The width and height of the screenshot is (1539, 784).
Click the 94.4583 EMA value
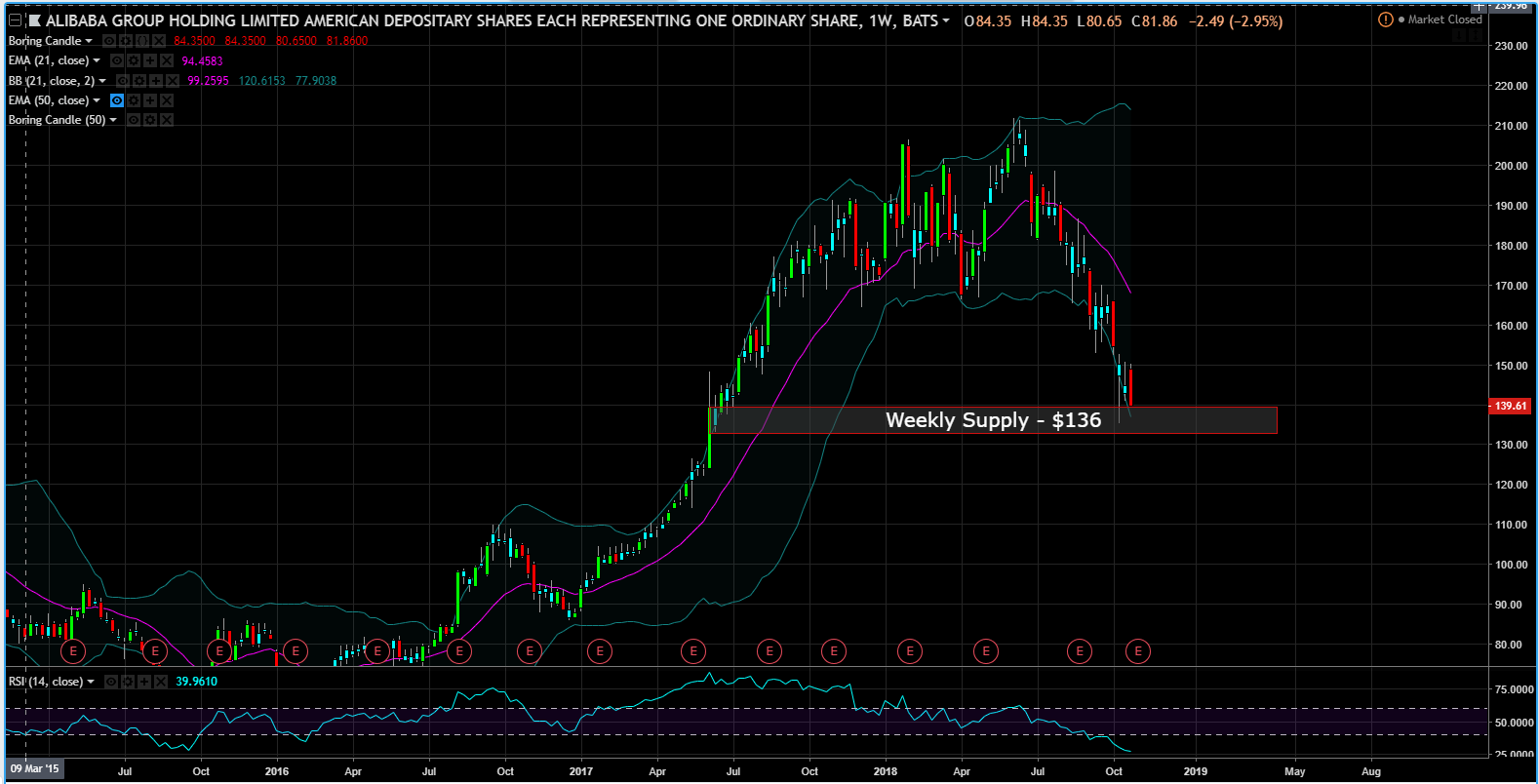click(x=202, y=60)
